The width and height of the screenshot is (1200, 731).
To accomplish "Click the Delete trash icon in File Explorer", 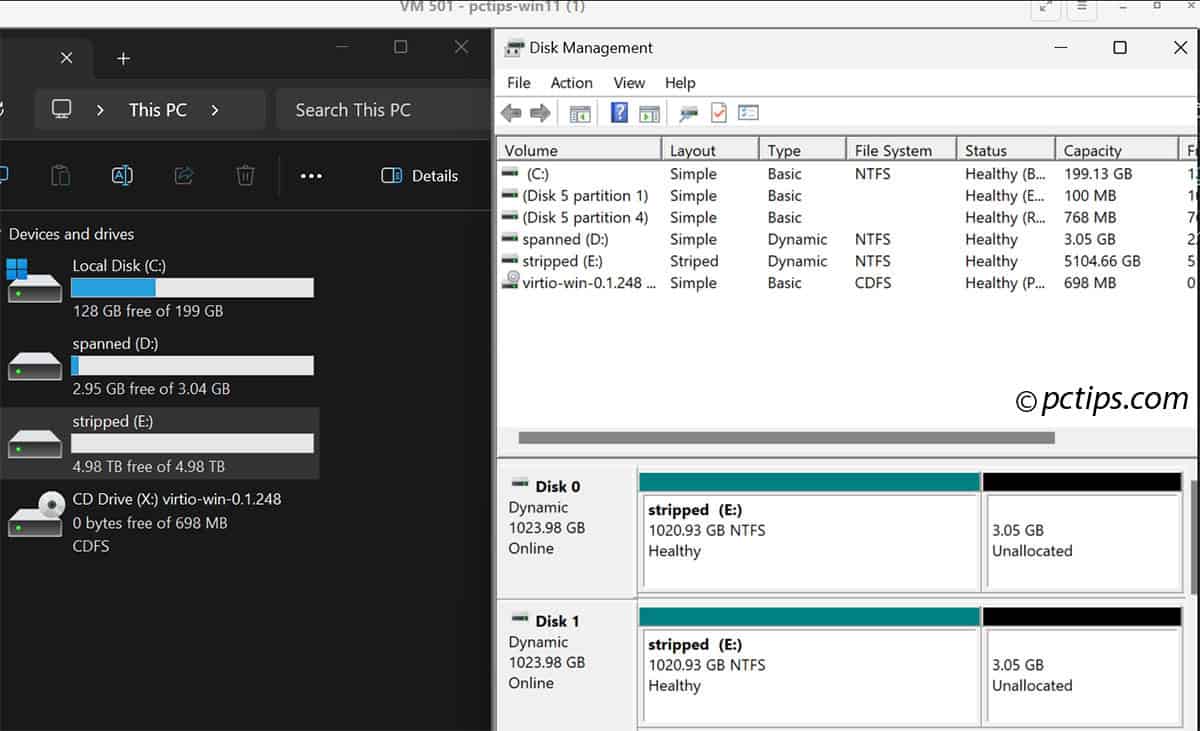I will coord(245,175).
